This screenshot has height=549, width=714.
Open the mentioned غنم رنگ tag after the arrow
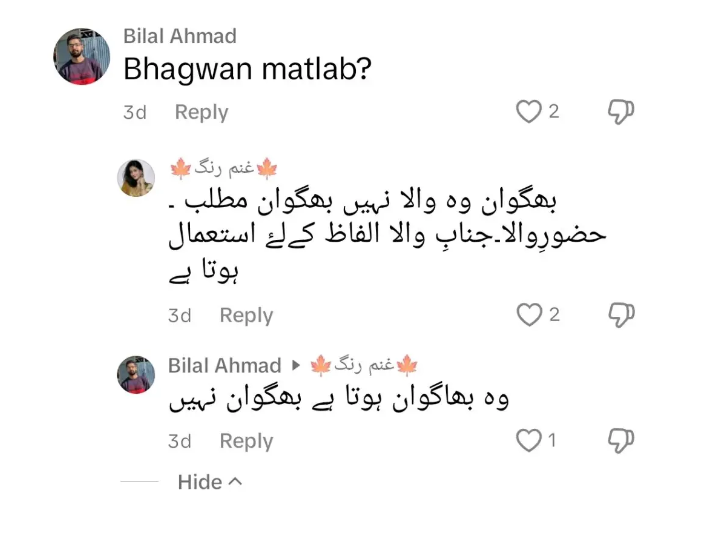[364, 365]
